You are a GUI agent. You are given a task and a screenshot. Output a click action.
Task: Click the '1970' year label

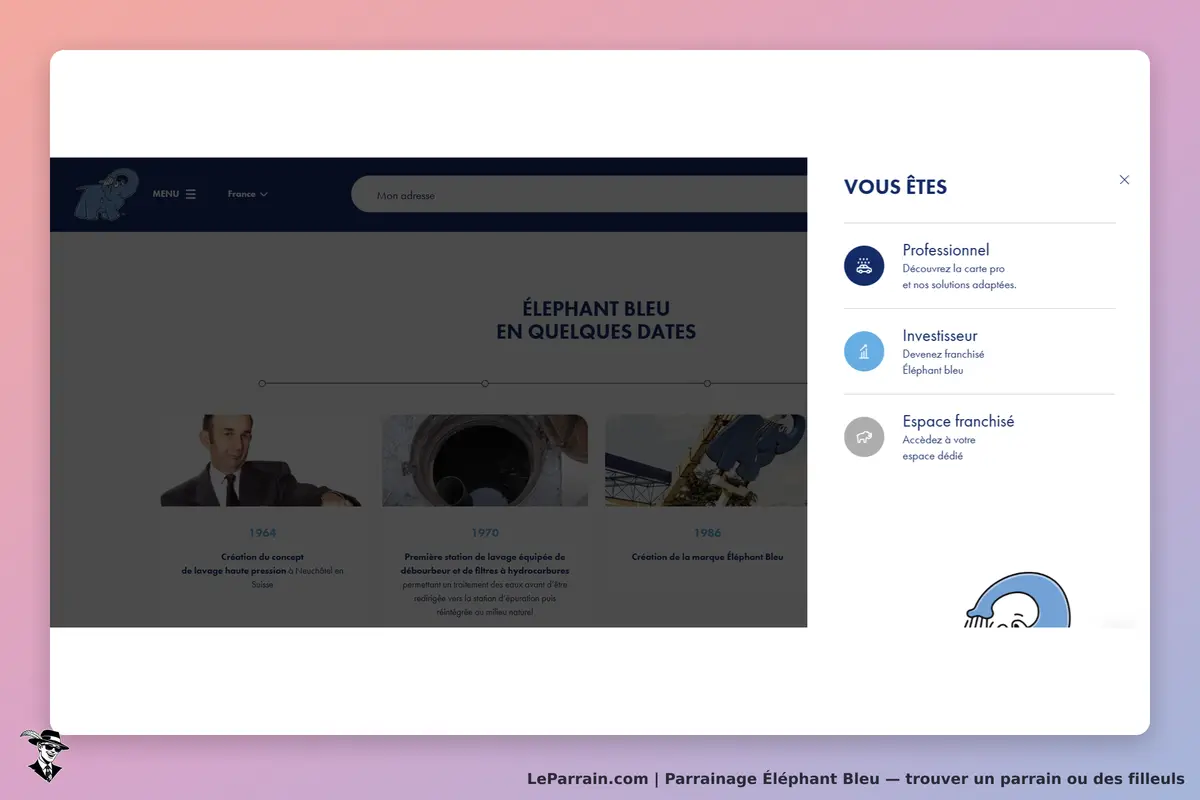coord(485,533)
